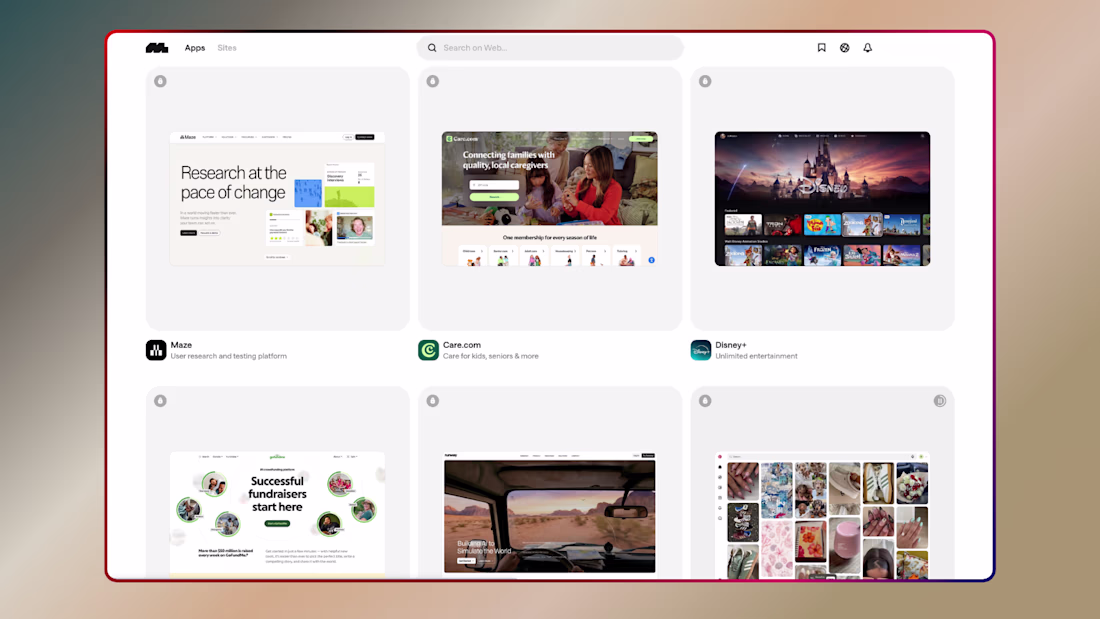Open the Maze website preview thumbnail

tap(277, 199)
